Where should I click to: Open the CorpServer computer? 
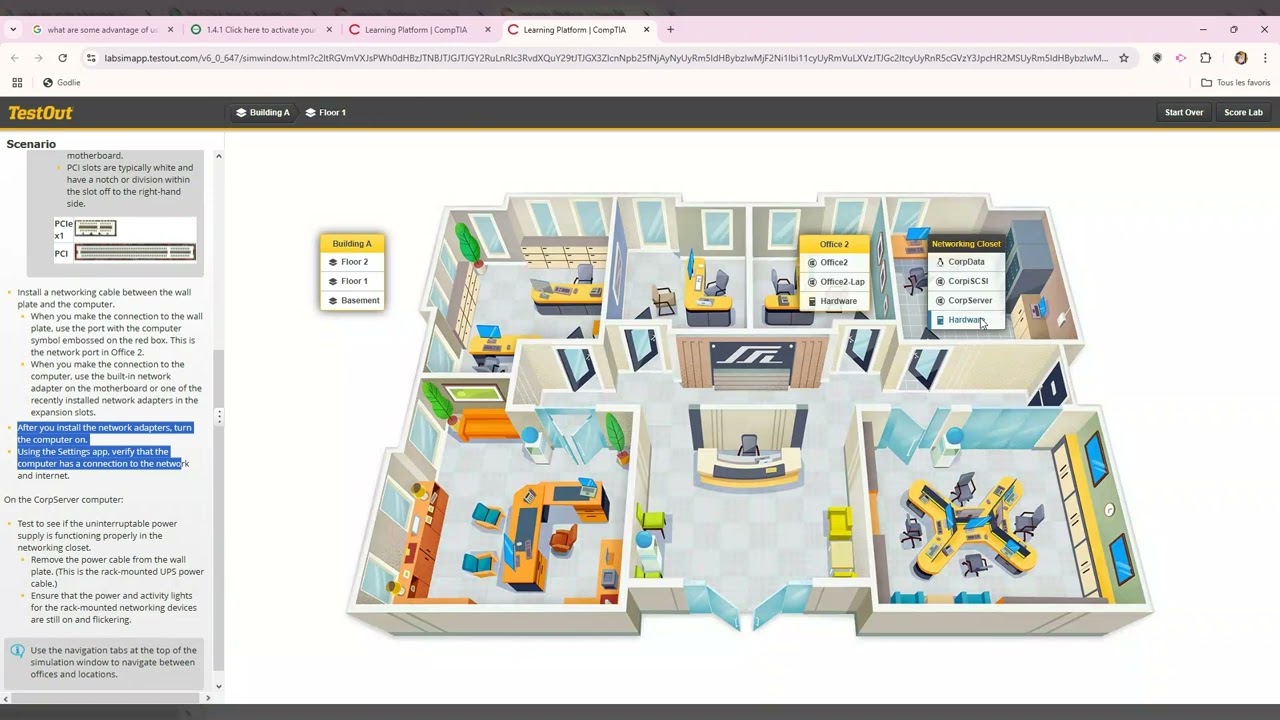(x=965, y=300)
